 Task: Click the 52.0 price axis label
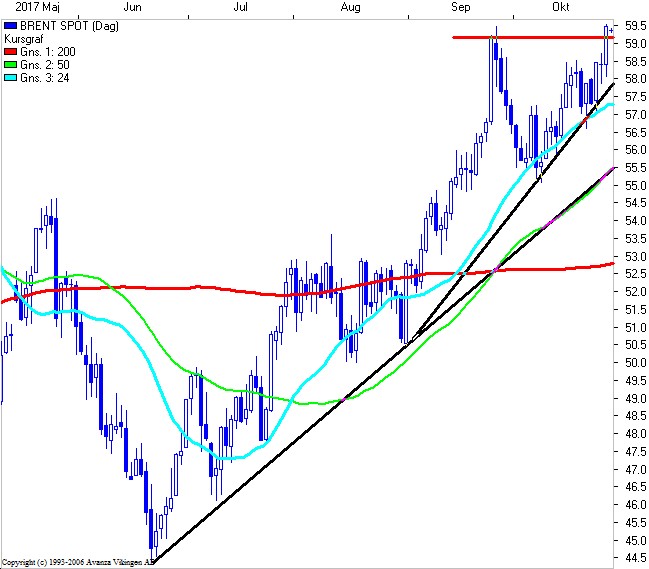(x=633, y=292)
